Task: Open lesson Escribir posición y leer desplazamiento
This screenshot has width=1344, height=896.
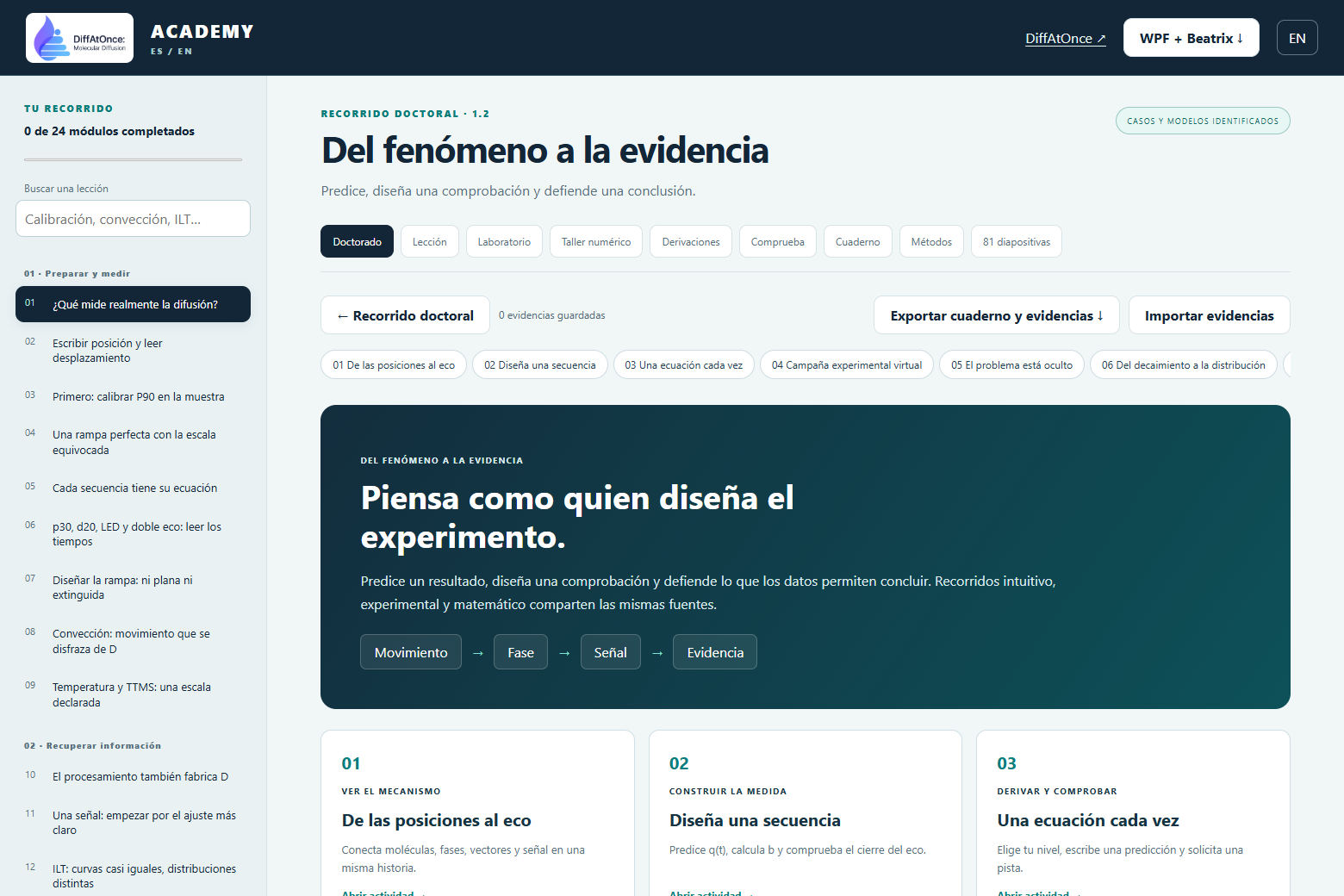Action: 133,351
